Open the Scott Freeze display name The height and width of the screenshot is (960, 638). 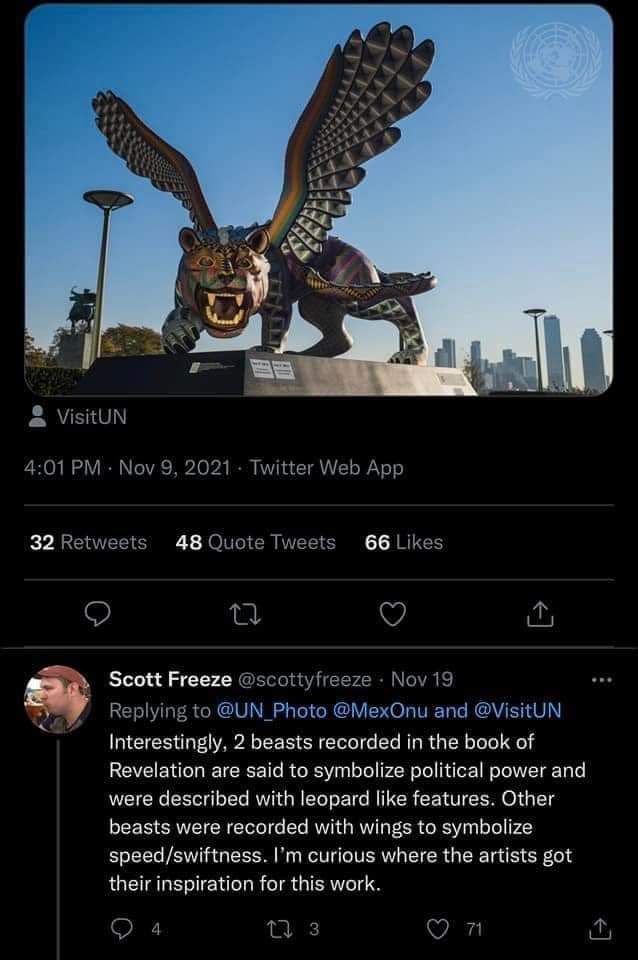168,679
